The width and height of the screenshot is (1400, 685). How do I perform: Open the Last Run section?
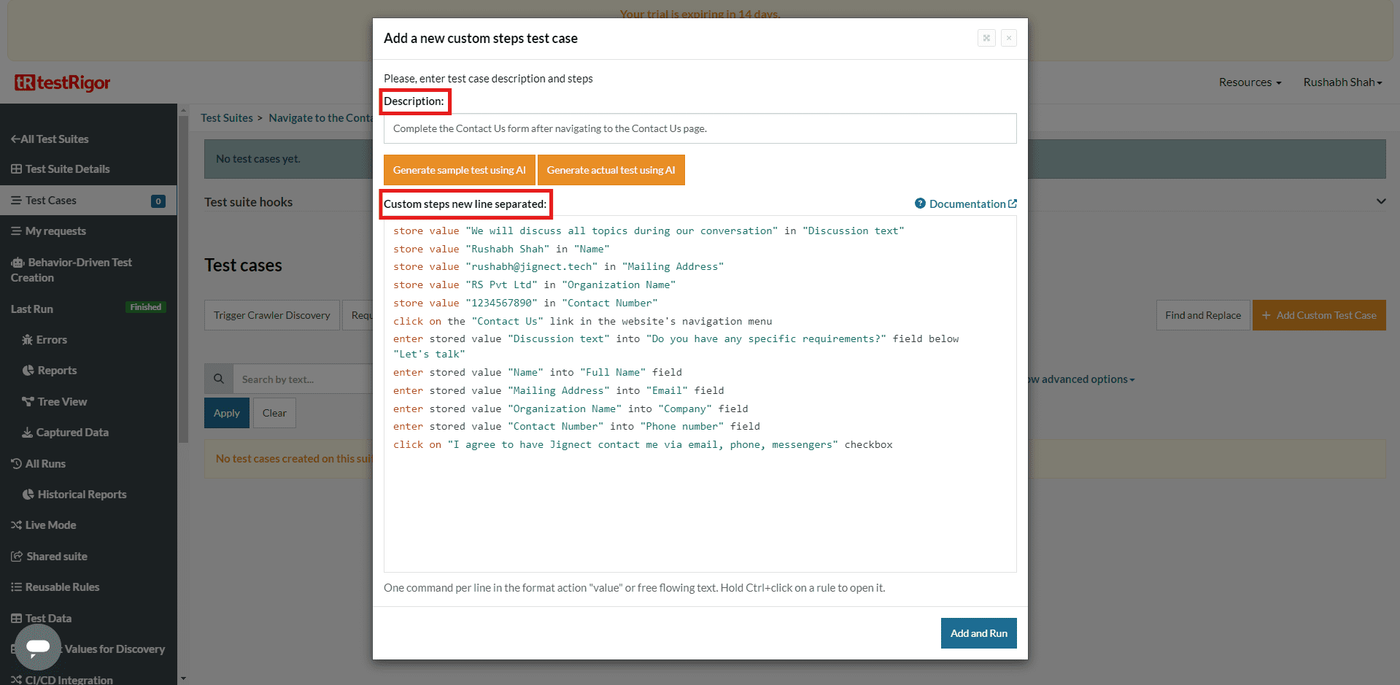click(x=32, y=309)
